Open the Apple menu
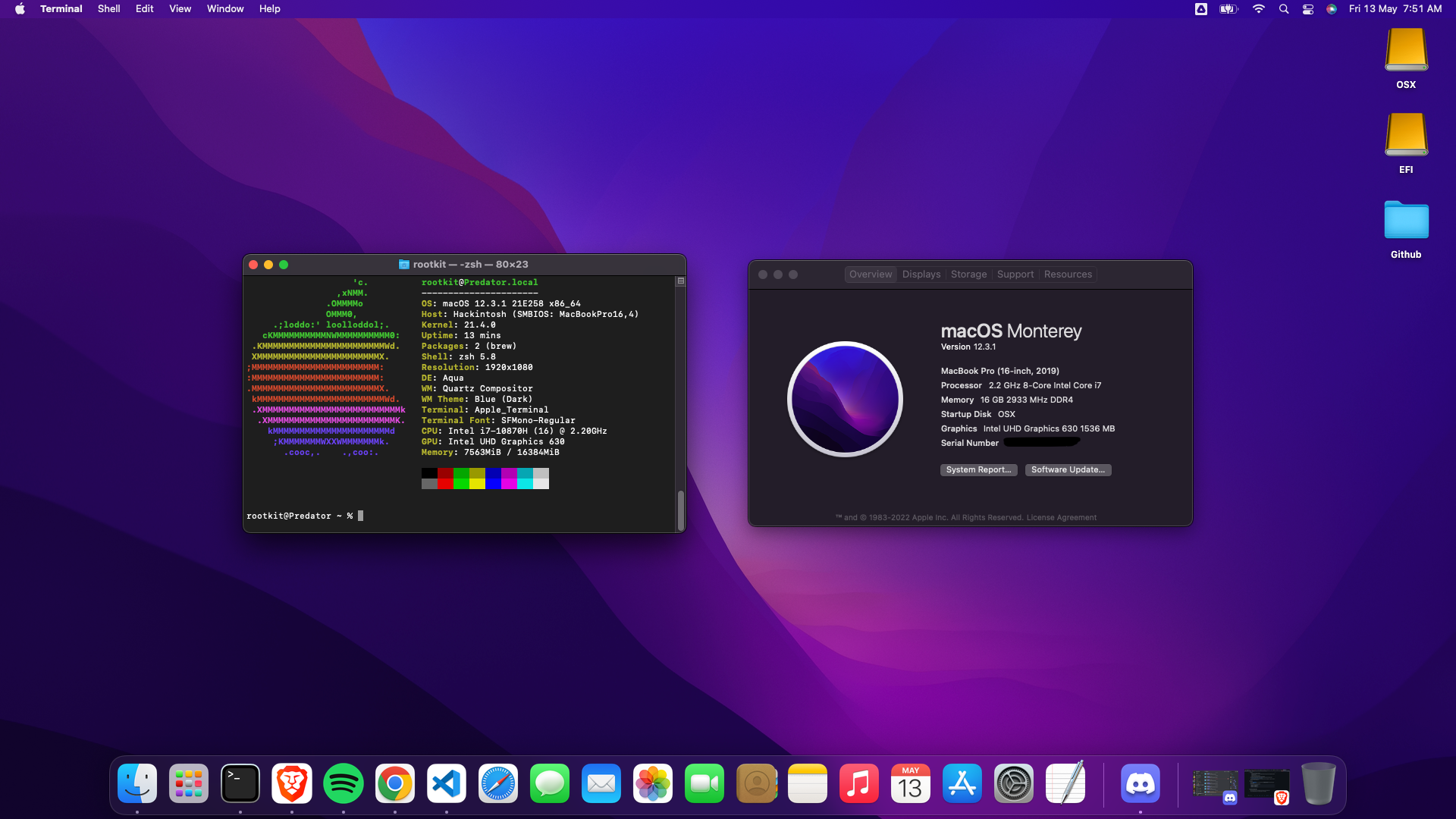 click(x=20, y=9)
